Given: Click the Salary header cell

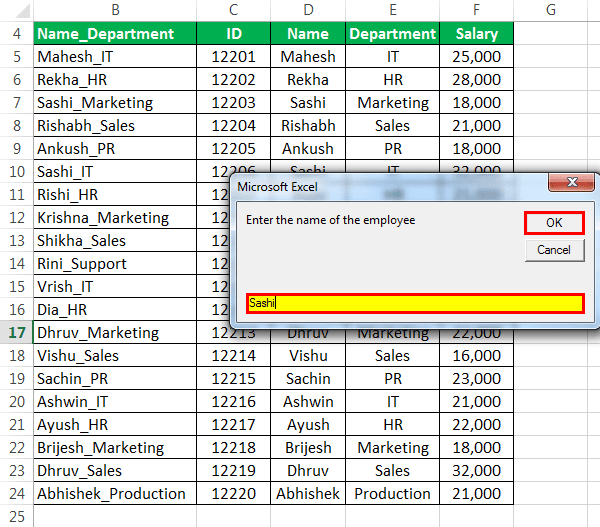Looking at the screenshot, I should click(x=476, y=33).
